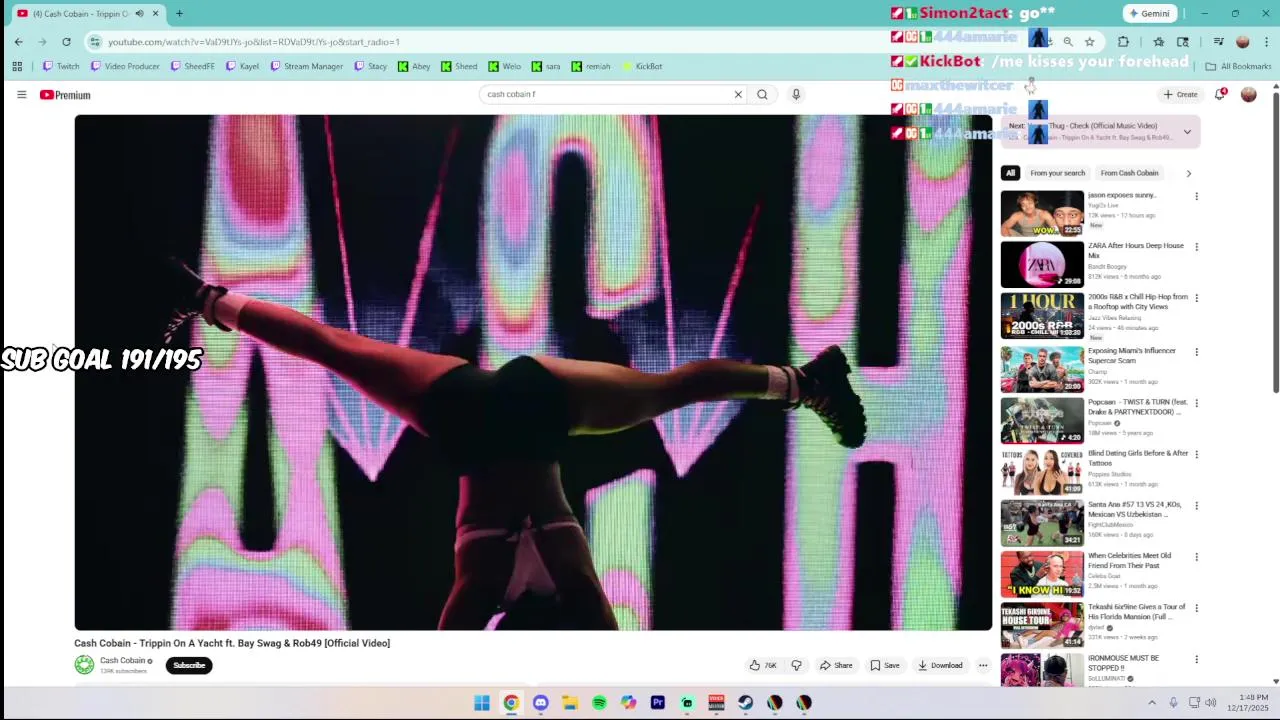Expand the Next queue panel
Image resolution: width=1280 pixels, height=720 pixels.
point(1187,132)
